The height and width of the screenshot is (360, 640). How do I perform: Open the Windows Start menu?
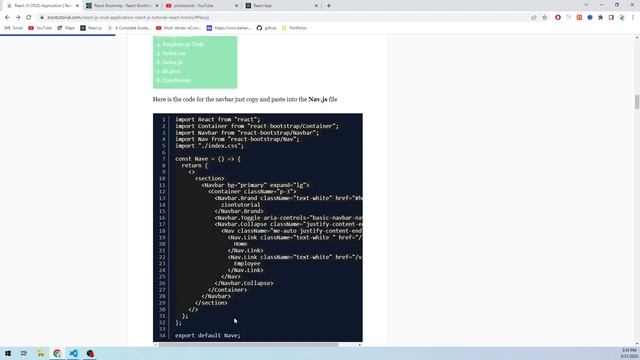(x=8, y=353)
